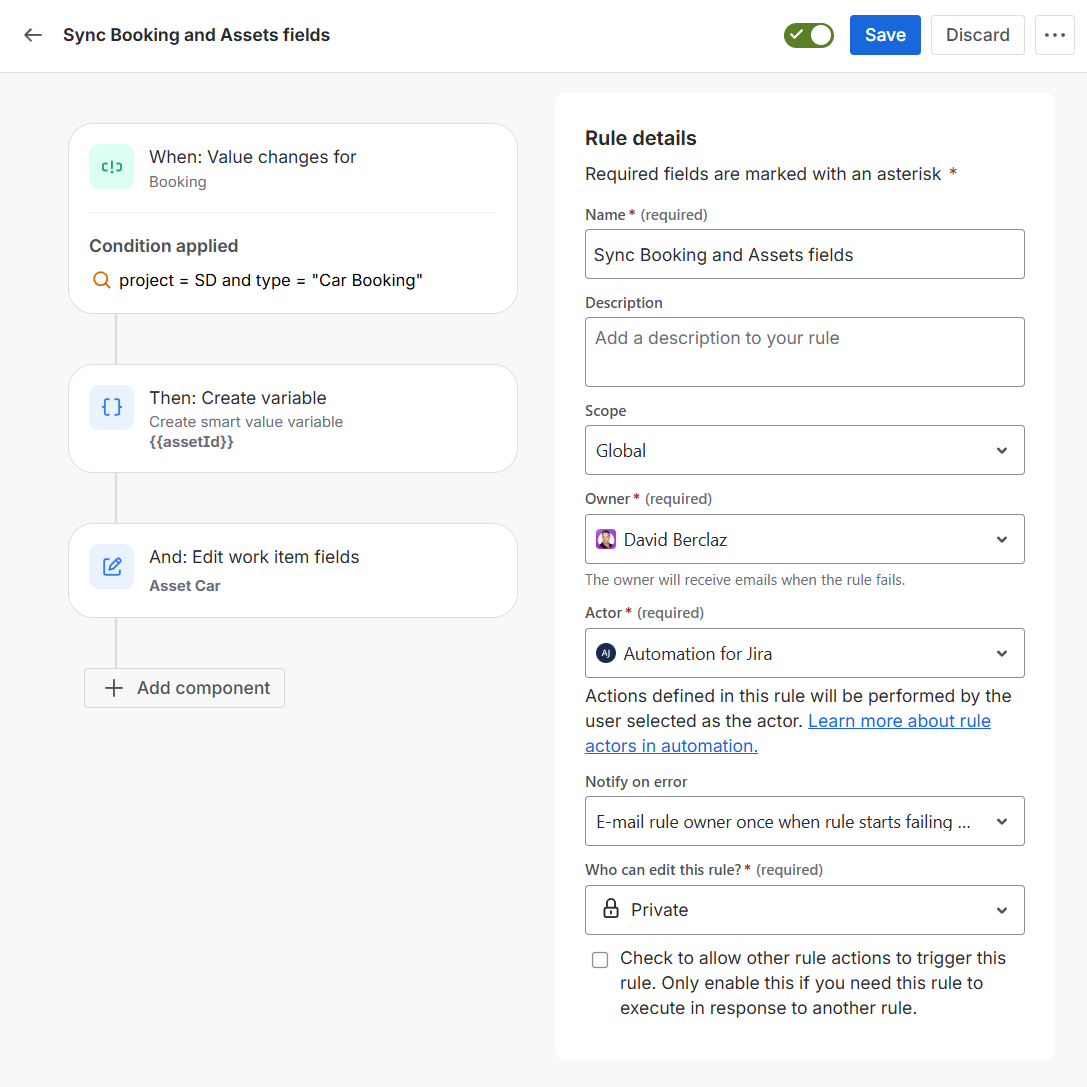This screenshot has height=1087, width=1087.
Task: Toggle the rule enabled switch
Action: [x=808, y=35]
